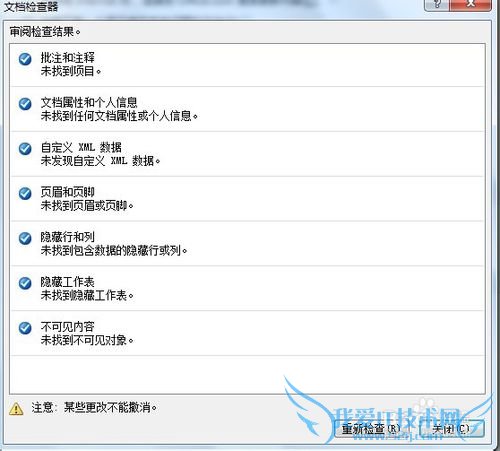Click the checkmark icon beside 自定义 XML 数据
The image size is (500, 451).
point(25,149)
